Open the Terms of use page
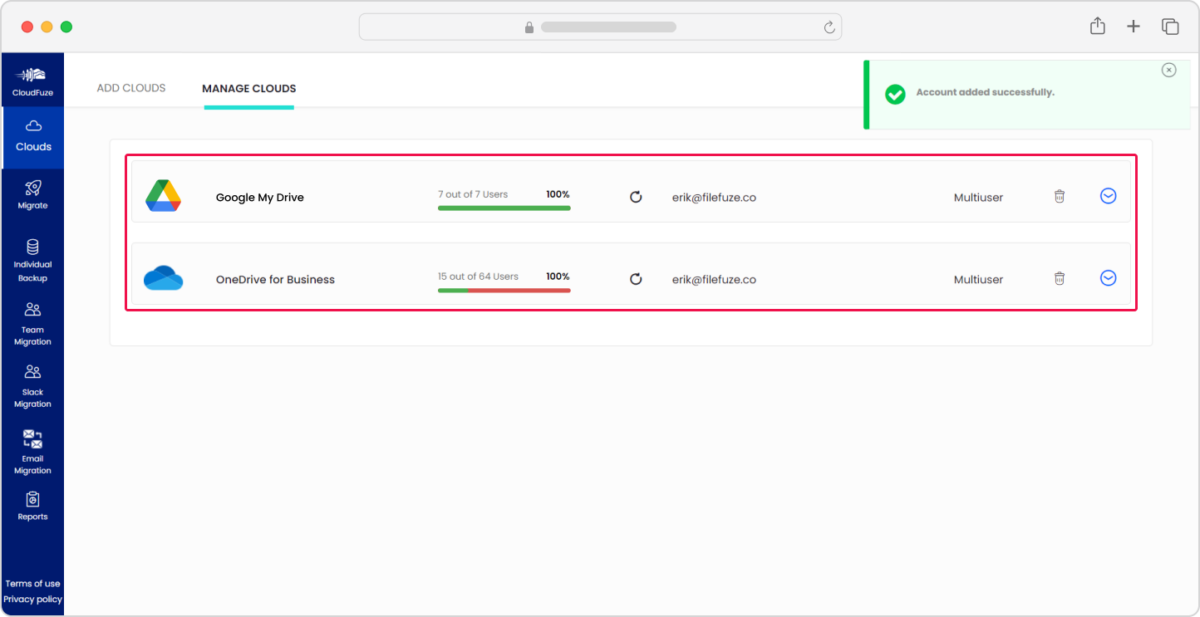 (32, 584)
